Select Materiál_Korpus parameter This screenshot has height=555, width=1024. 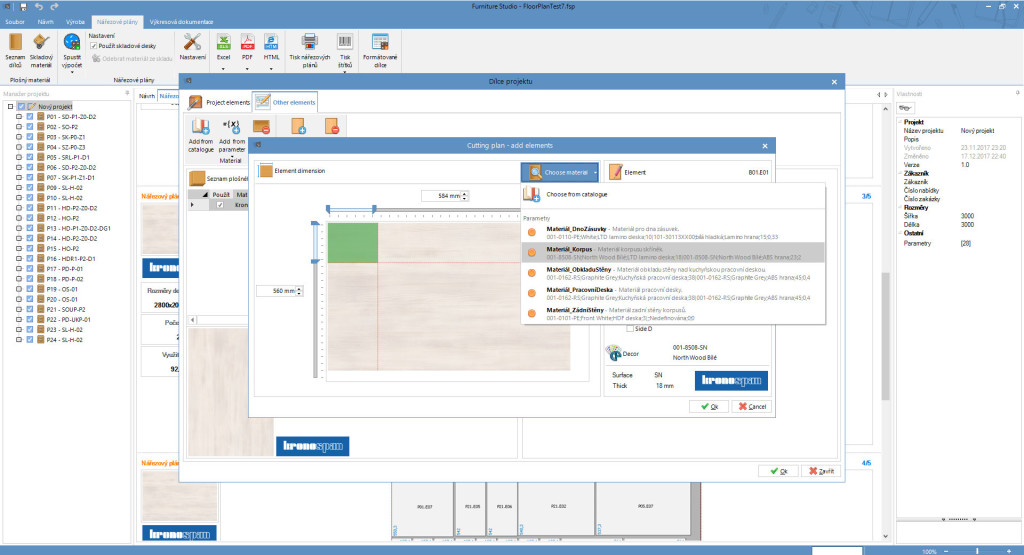click(x=673, y=253)
